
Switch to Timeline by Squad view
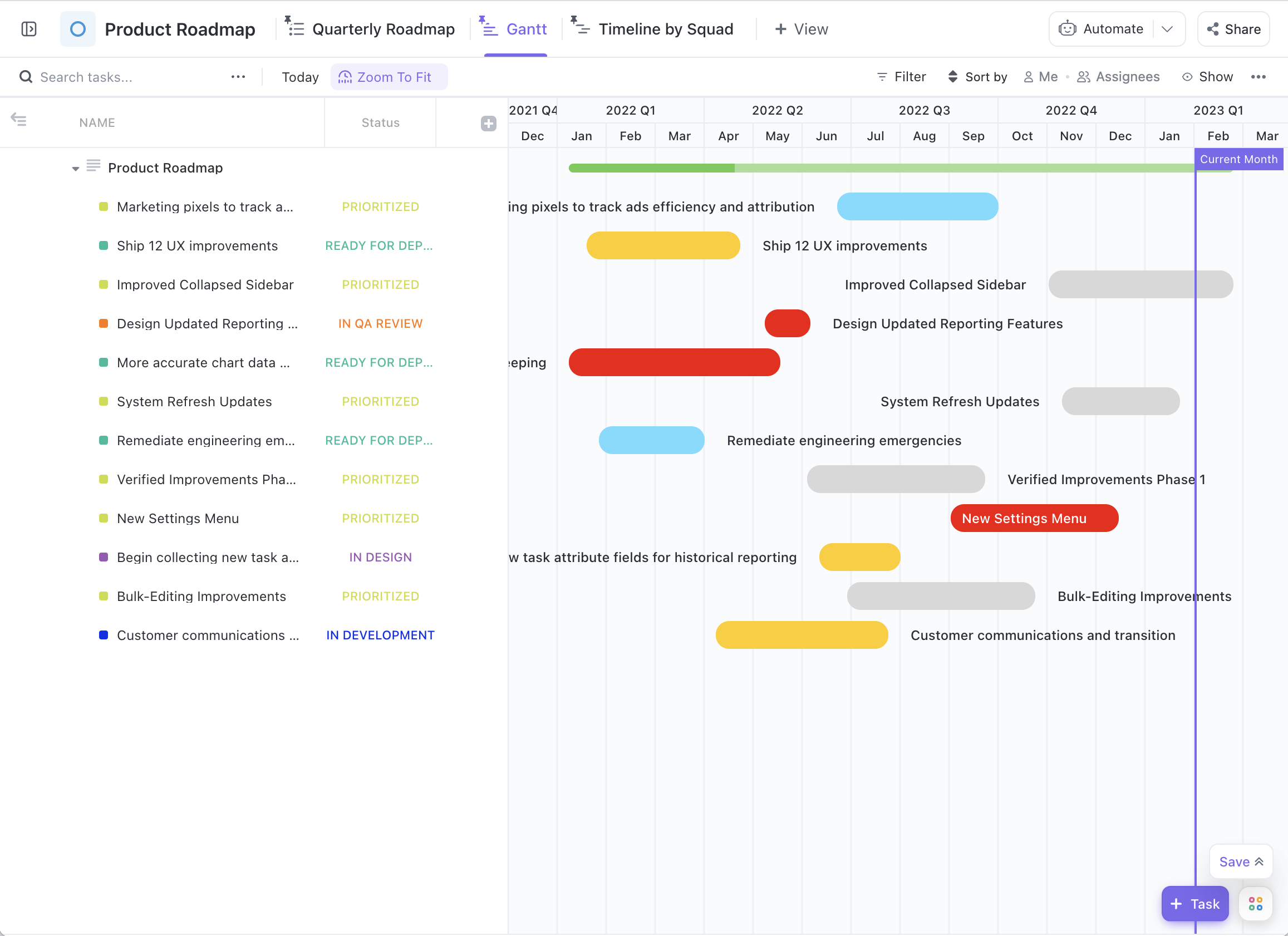pyautogui.click(x=665, y=28)
